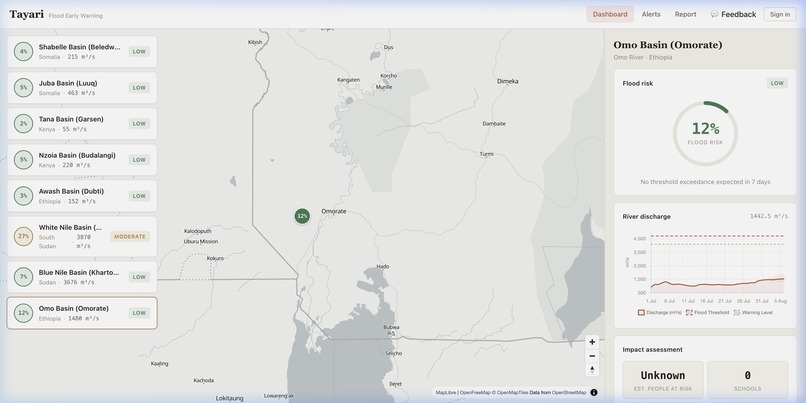806x403 pixels.
Task: Select the Tana Basin (Garsen) card
Action: (82, 124)
